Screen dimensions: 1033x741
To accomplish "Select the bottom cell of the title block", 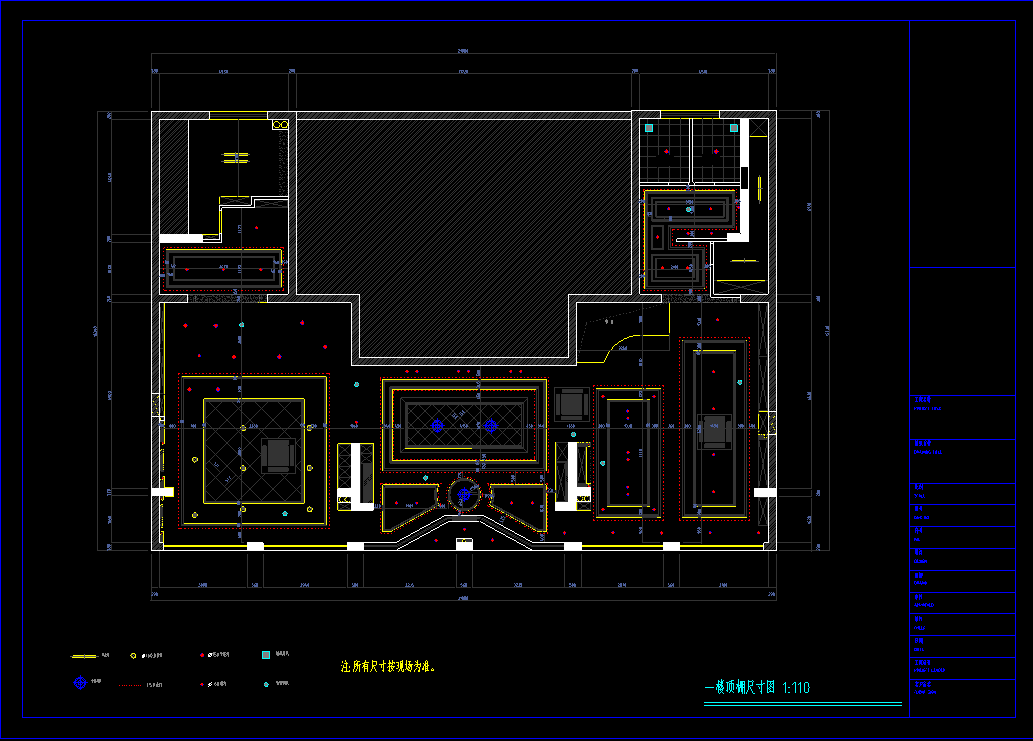I will click(x=962, y=690).
